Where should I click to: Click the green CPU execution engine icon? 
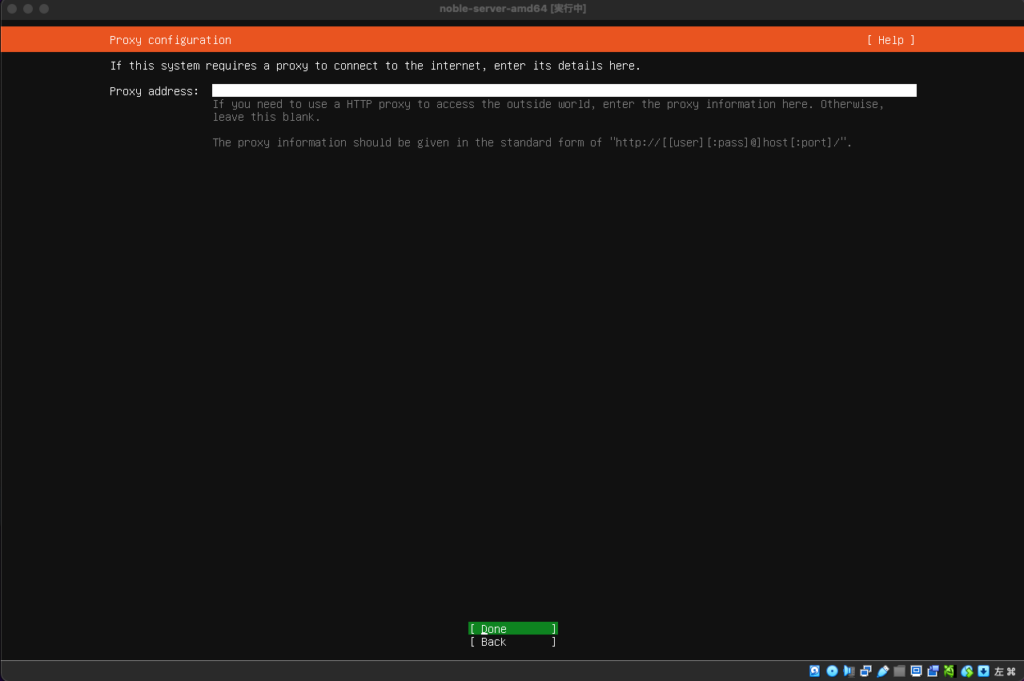click(x=950, y=671)
